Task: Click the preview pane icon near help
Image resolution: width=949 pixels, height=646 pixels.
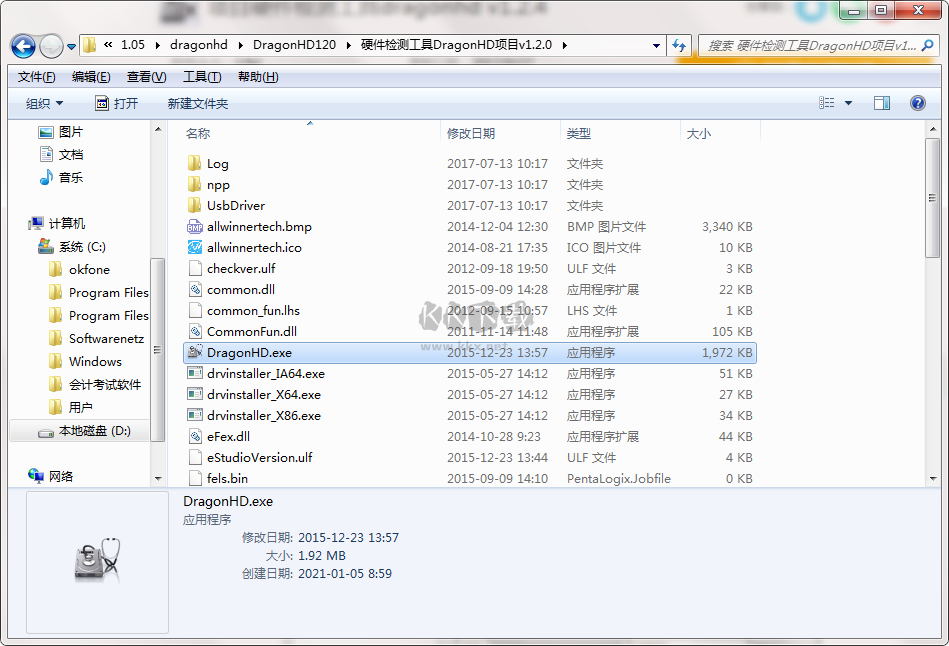Action: click(x=884, y=102)
